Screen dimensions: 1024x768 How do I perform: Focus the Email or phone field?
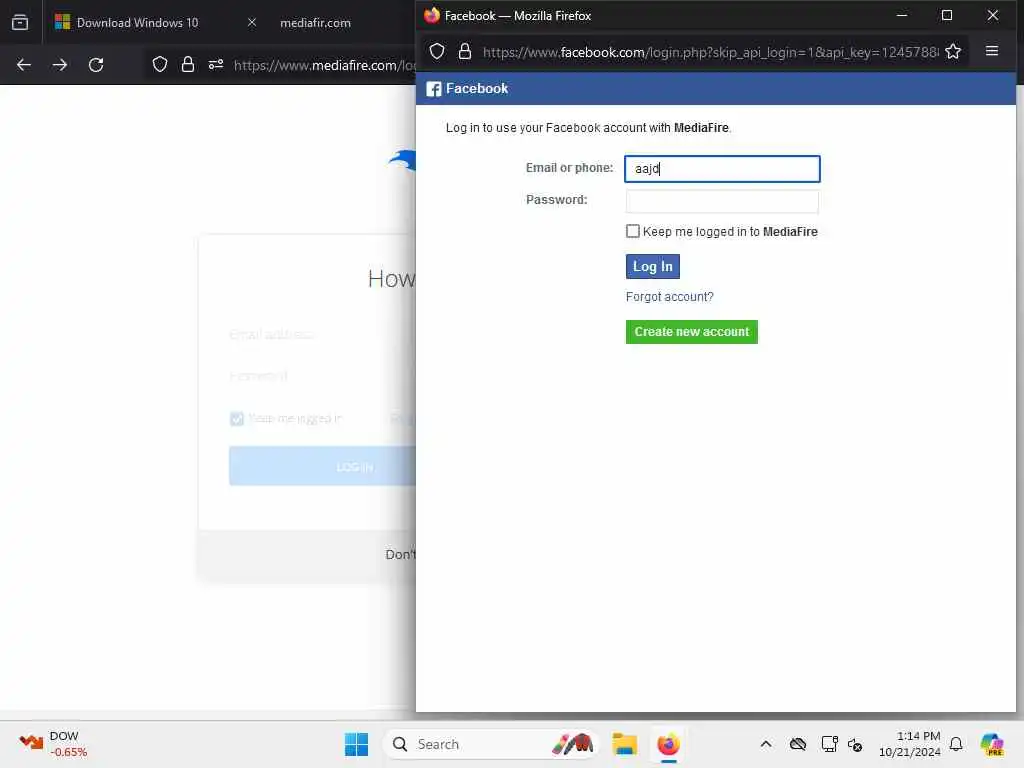coord(722,168)
